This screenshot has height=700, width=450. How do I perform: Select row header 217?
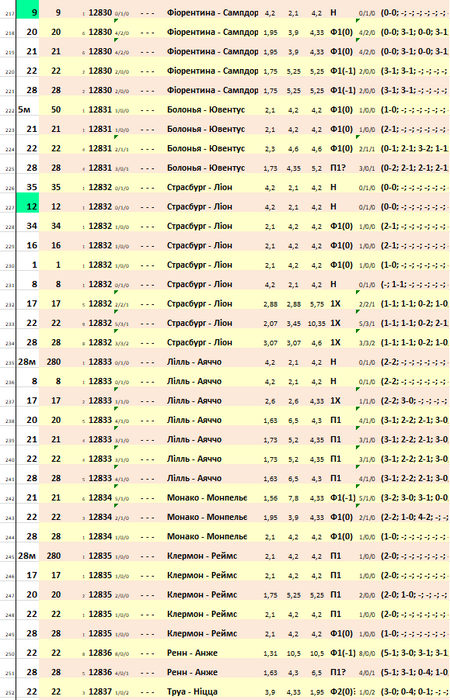tap(8, 13)
